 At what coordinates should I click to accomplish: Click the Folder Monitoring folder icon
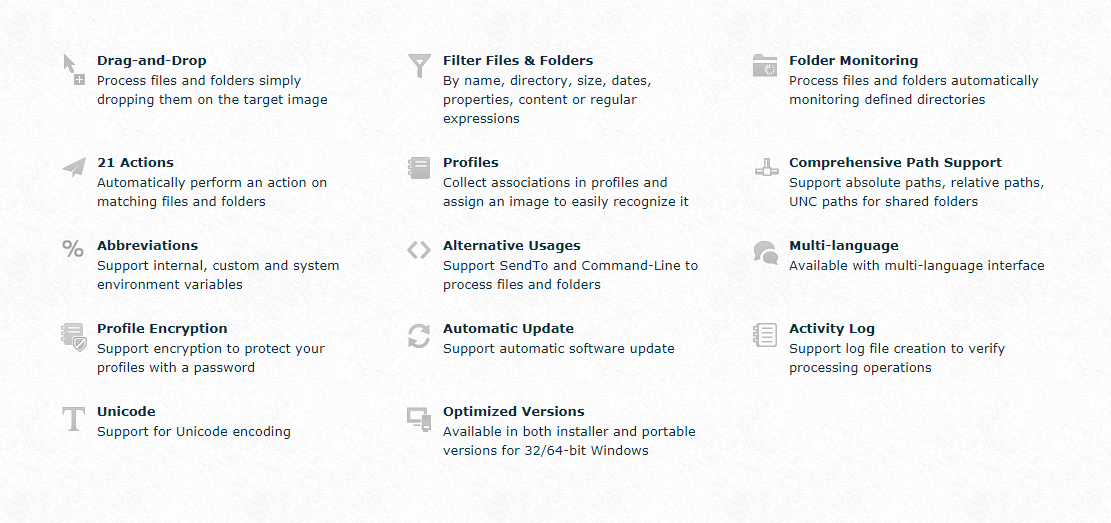pyautogui.click(x=765, y=65)
